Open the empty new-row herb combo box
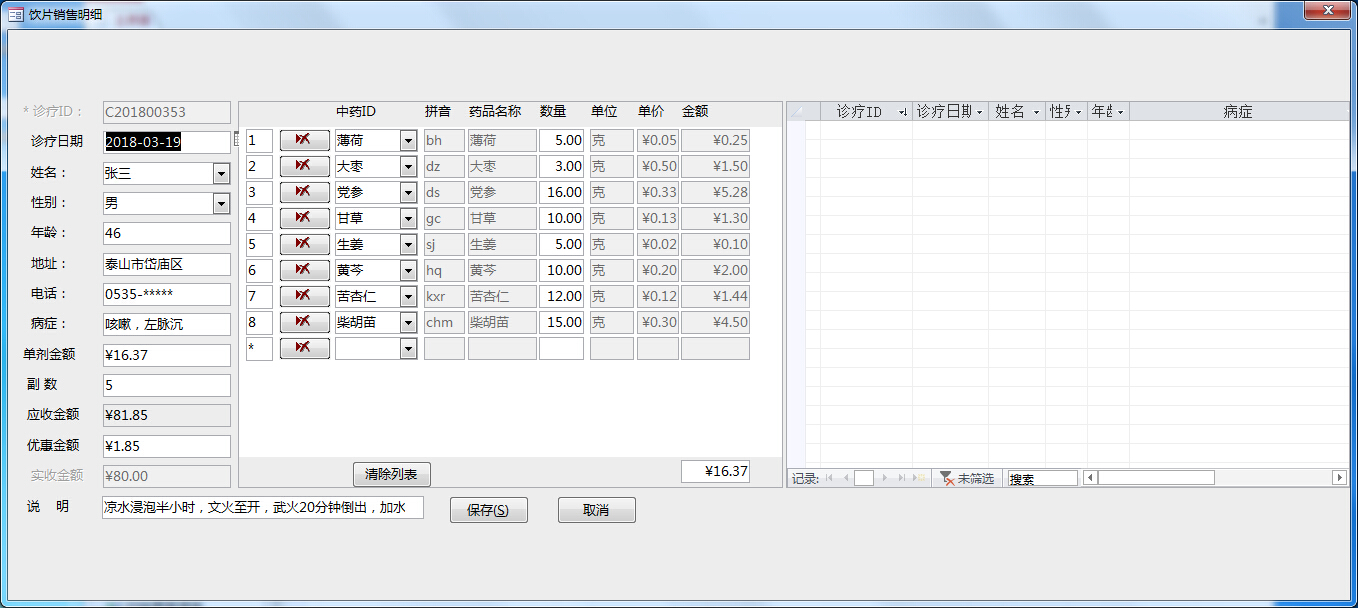Viewport: 1358px width, 608px height. [408, 349]
